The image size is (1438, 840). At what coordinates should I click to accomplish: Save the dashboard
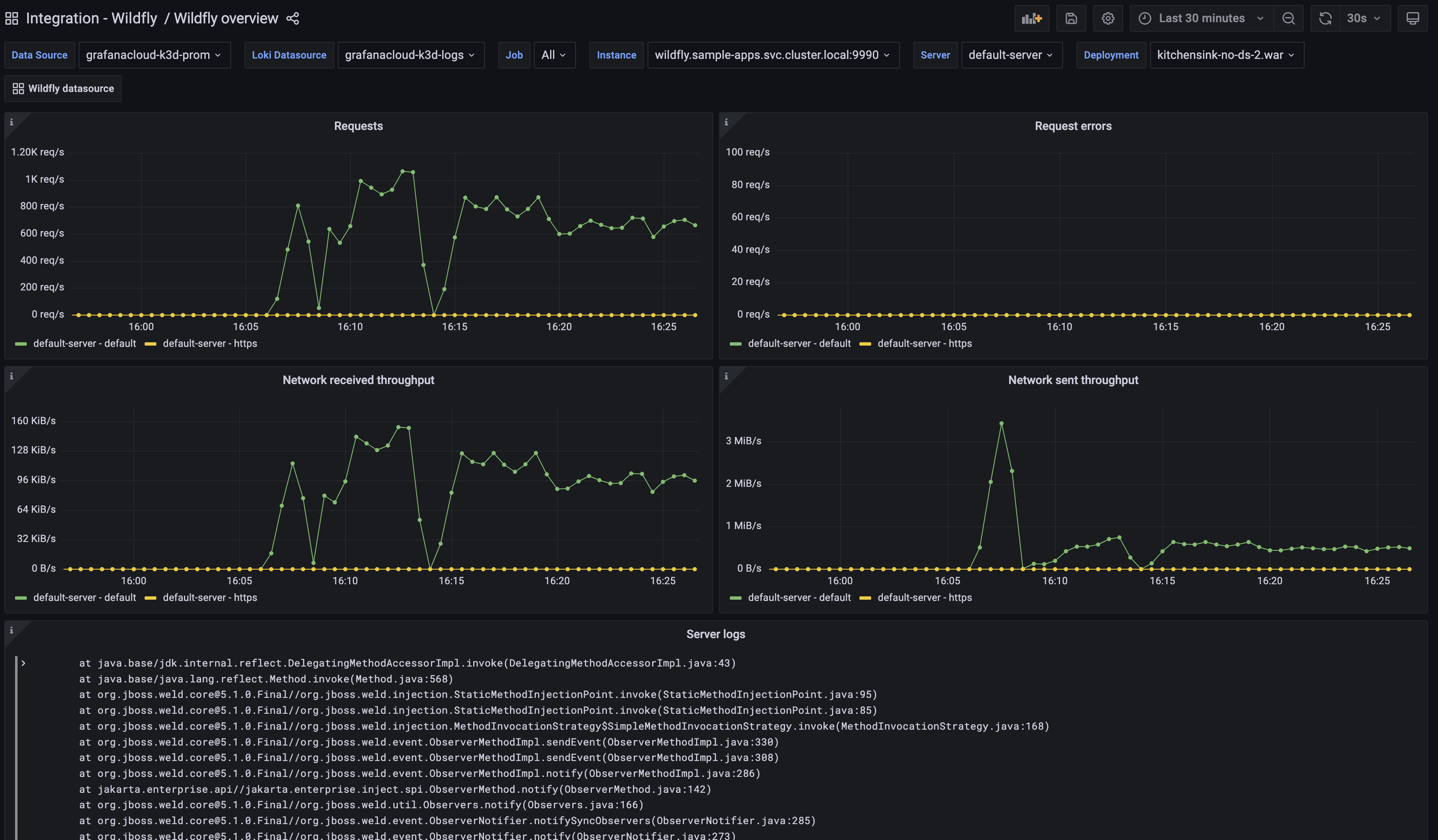point(1071,18)
